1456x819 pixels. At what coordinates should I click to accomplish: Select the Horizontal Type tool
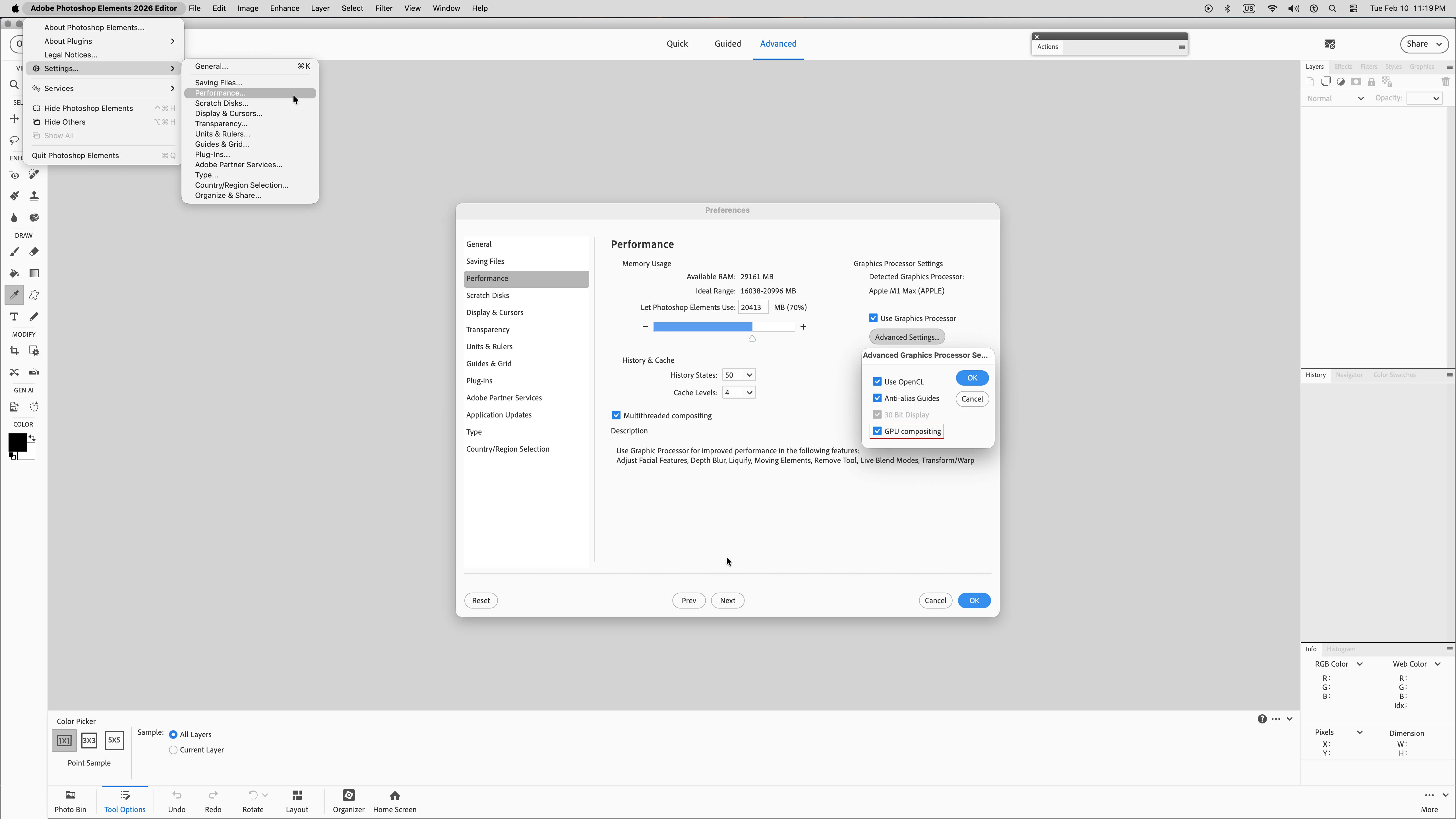pos(14,317)
